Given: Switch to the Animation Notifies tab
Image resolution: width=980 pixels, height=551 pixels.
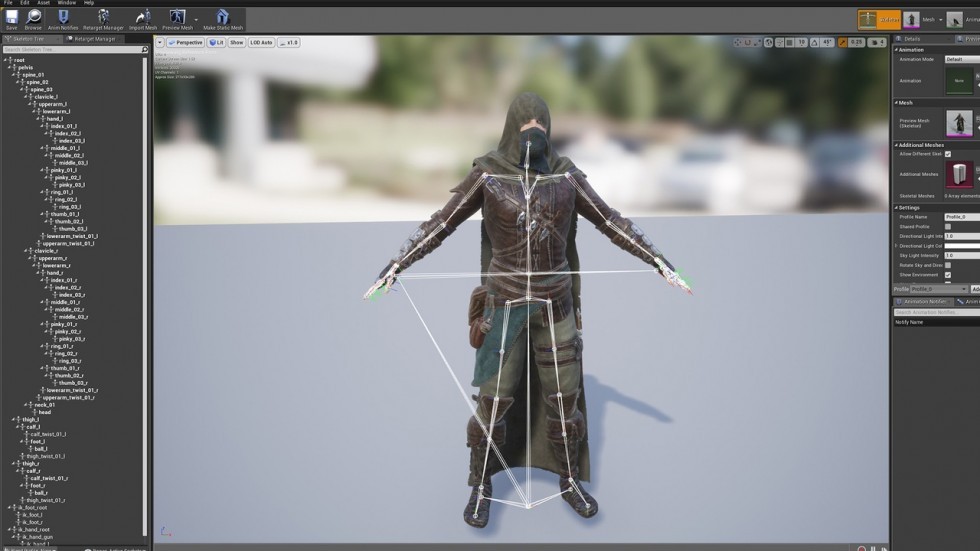Looking at the screenshot, I should (x=924, y=302).
